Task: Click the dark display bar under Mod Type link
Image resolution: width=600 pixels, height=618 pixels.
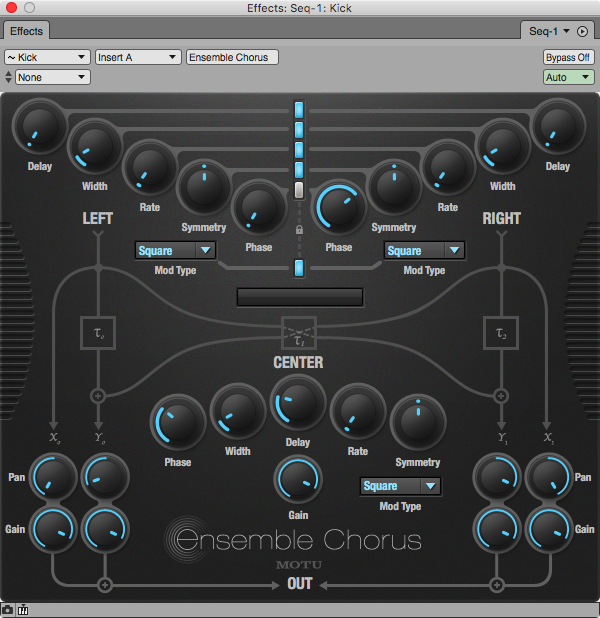Action: pos(300,297)
